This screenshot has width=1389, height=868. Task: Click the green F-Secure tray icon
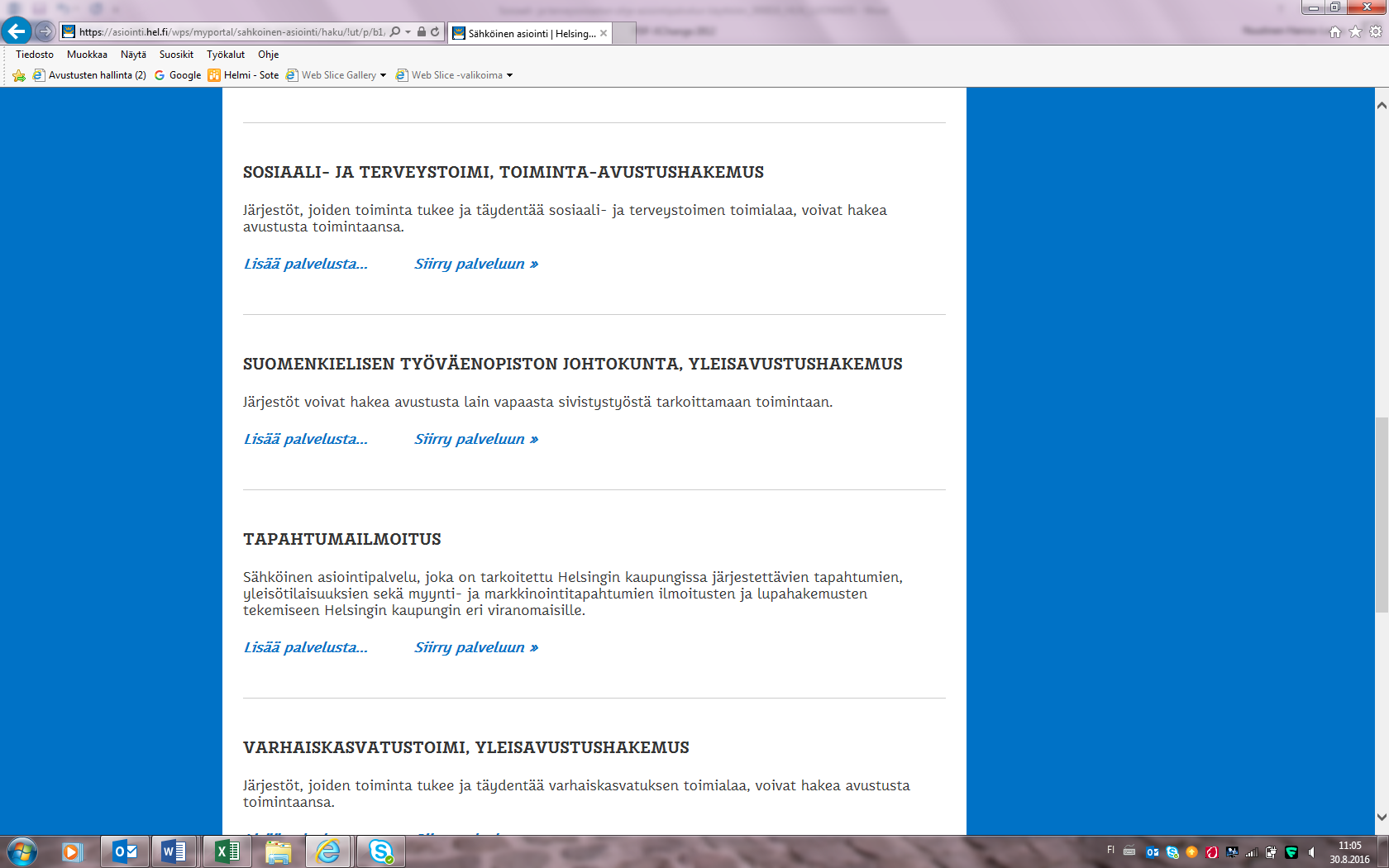point(1291,852)
